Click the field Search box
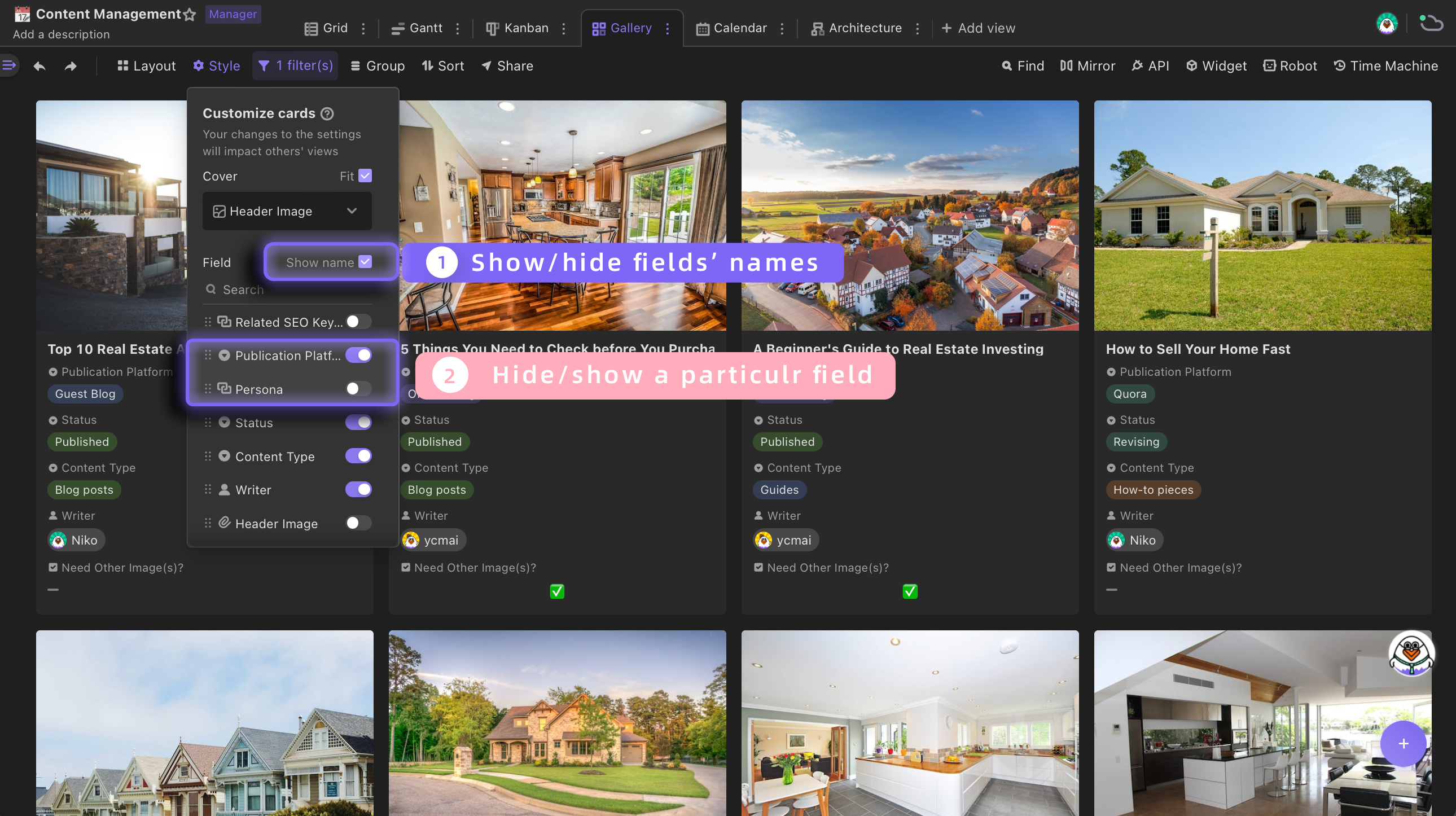This screenshot has height=816, width=1456. (x=287, y=289)
